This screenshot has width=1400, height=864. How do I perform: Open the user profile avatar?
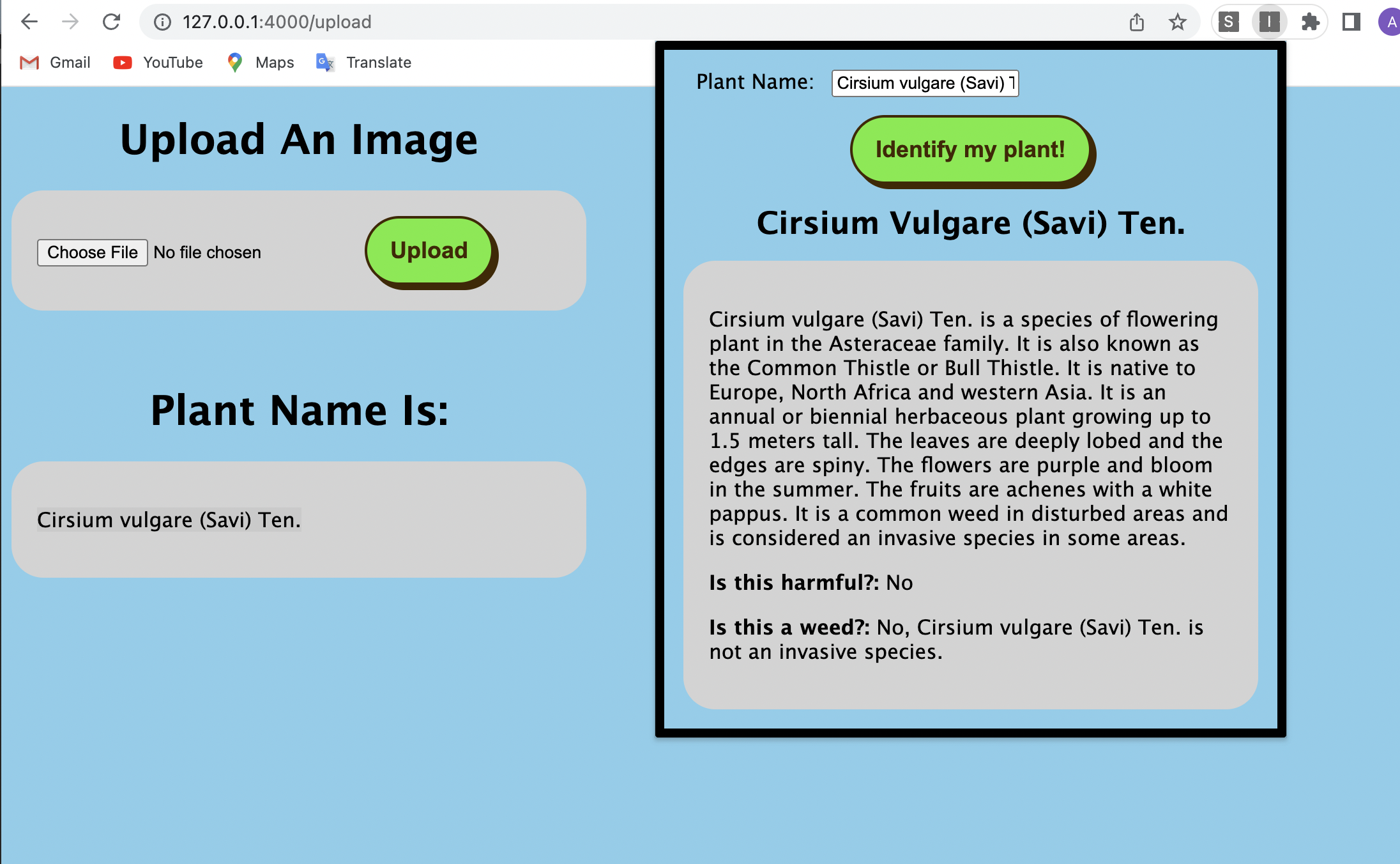pyautogui.click(x=1390, y=22)
